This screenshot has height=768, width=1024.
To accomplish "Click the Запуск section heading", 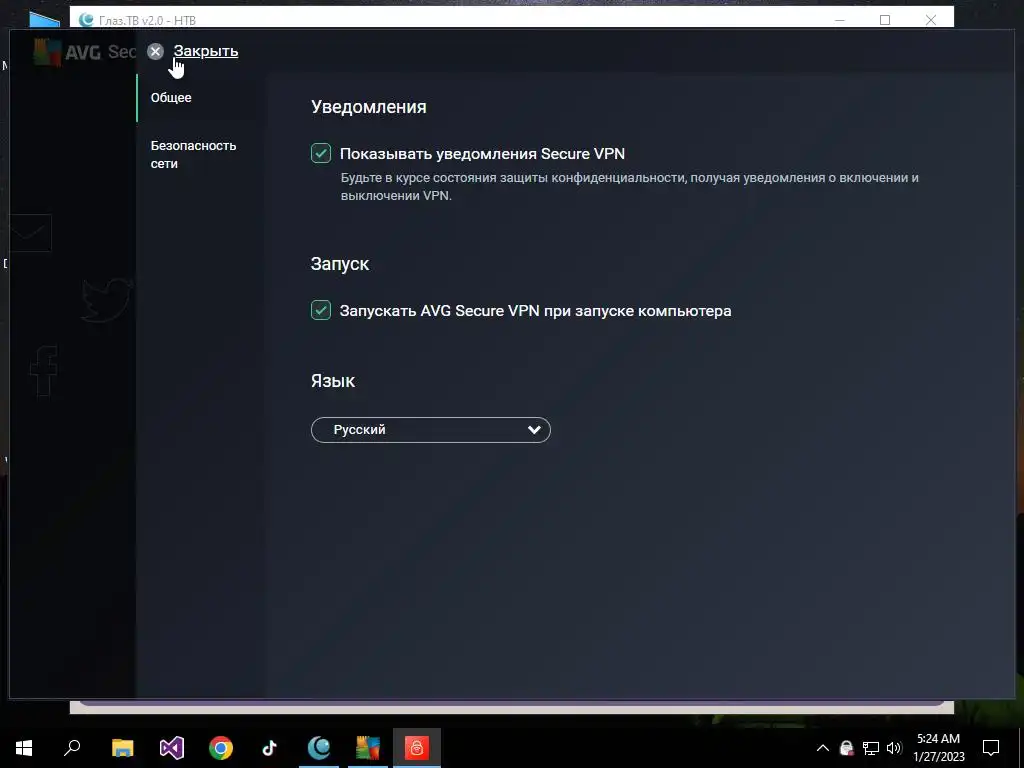I will click(x=340, y=264).
